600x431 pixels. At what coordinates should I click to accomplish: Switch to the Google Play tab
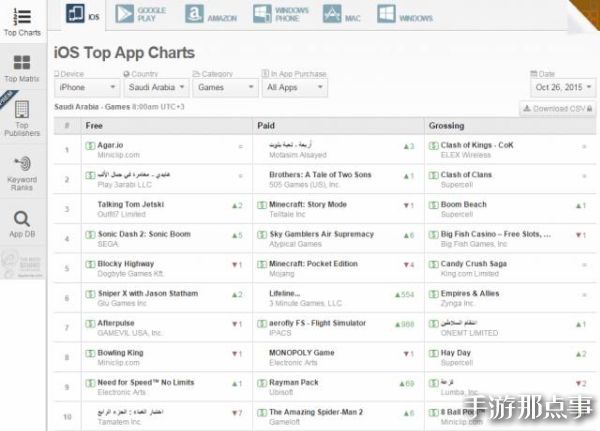(141, 14)
